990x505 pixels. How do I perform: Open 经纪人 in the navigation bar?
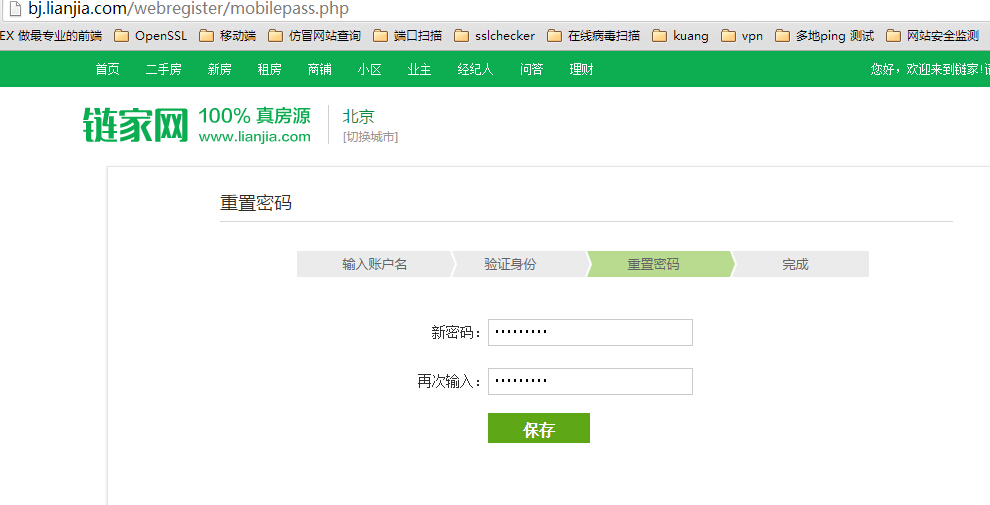(x=475, y=69)
